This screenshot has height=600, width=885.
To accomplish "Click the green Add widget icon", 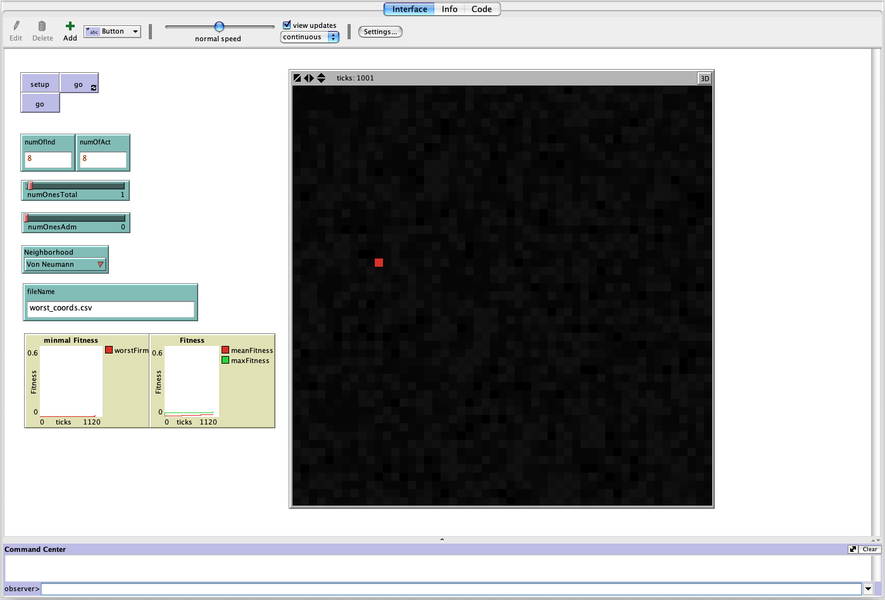I will [x=69, y=25].
